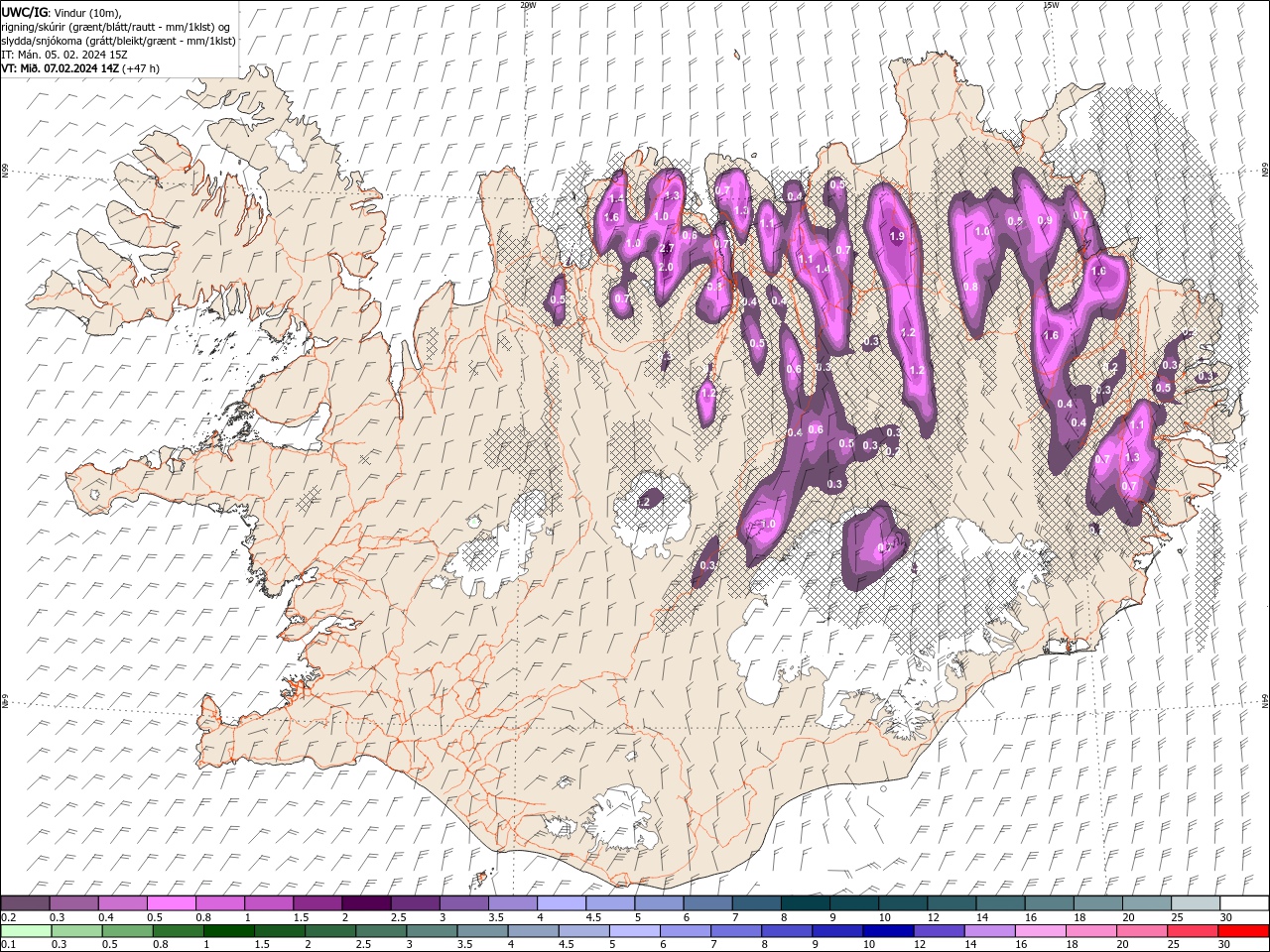Click the 0.1 label under lower legend row
1270x952 pixels.
(7, 945)
